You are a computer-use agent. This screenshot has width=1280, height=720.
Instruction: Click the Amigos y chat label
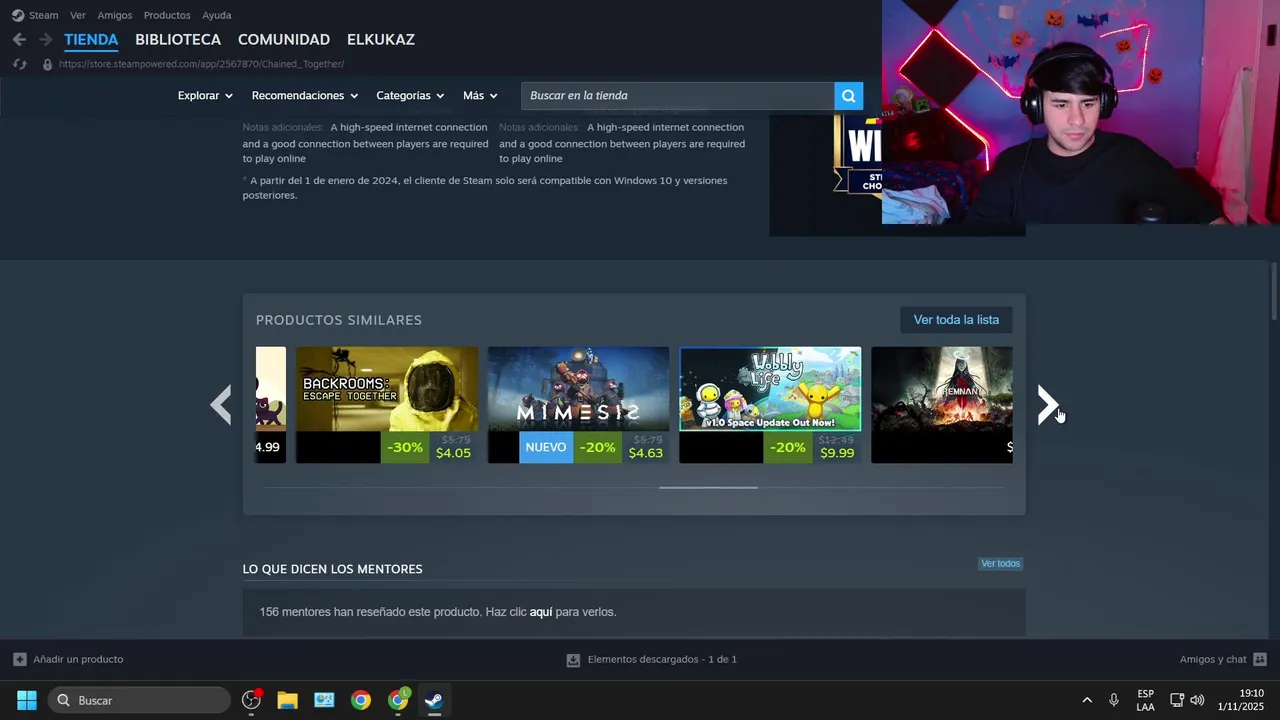[1213, 659]
